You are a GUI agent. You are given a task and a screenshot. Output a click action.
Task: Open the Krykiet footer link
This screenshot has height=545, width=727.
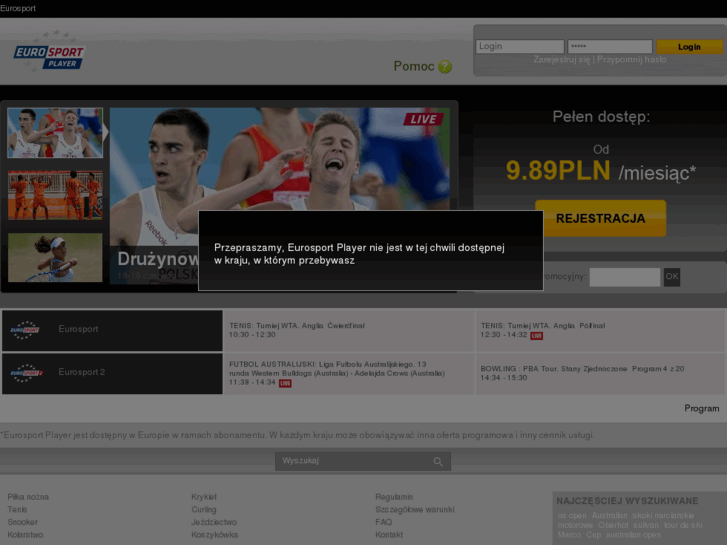coord(204,497)
